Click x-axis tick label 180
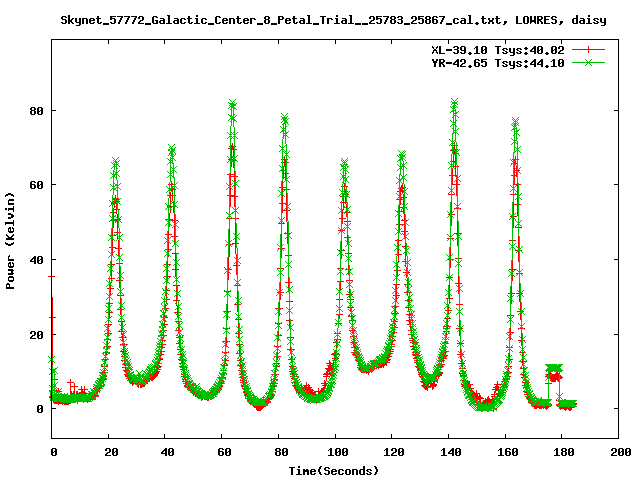Screen dimensions: 640x480 [564, 452]
